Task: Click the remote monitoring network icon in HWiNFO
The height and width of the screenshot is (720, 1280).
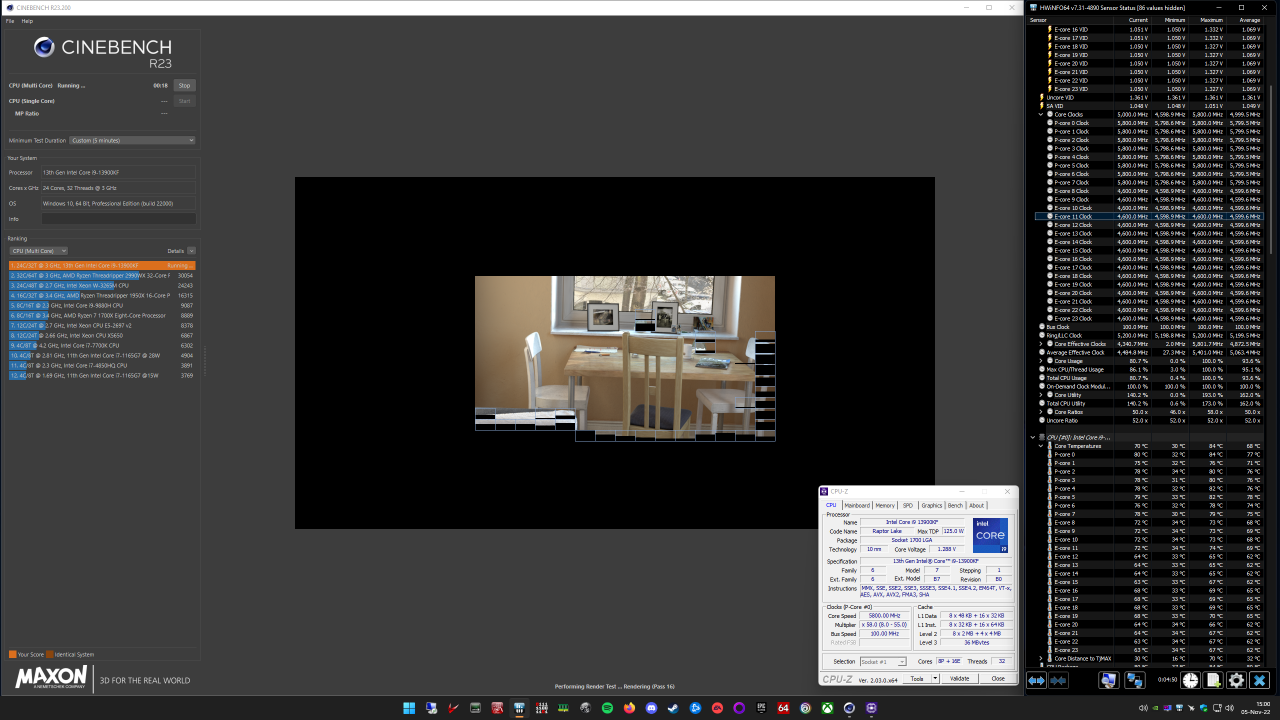Action: tap(1135, 679)
